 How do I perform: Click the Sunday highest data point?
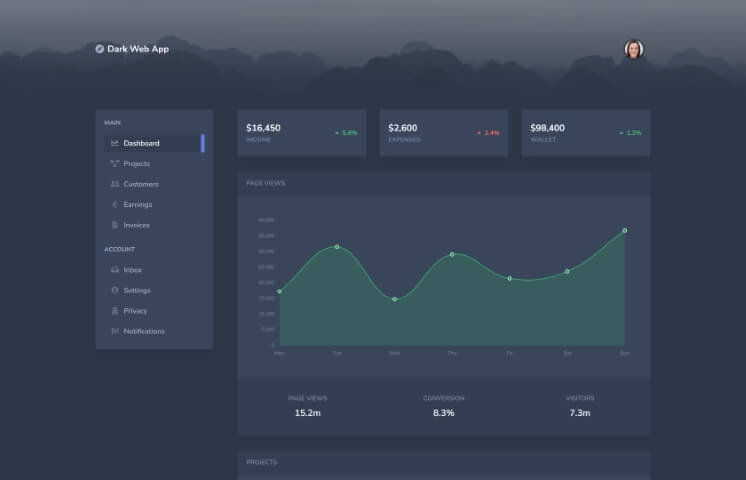point(625,230)
